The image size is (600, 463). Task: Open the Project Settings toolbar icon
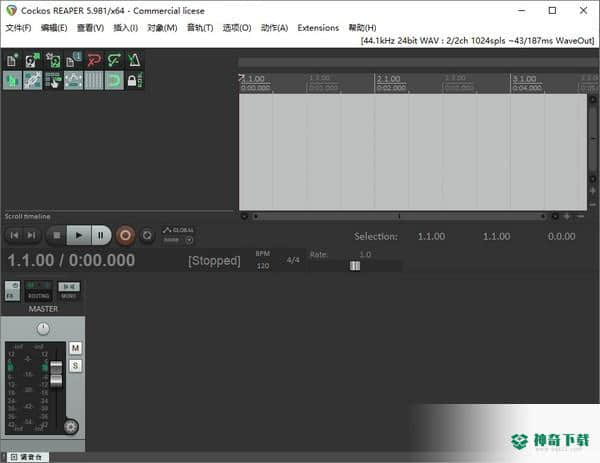(73, 60)
